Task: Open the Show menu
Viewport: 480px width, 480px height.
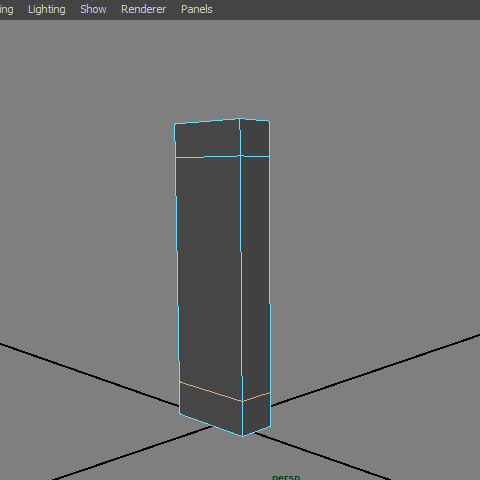Action: (x=93, y=9)
